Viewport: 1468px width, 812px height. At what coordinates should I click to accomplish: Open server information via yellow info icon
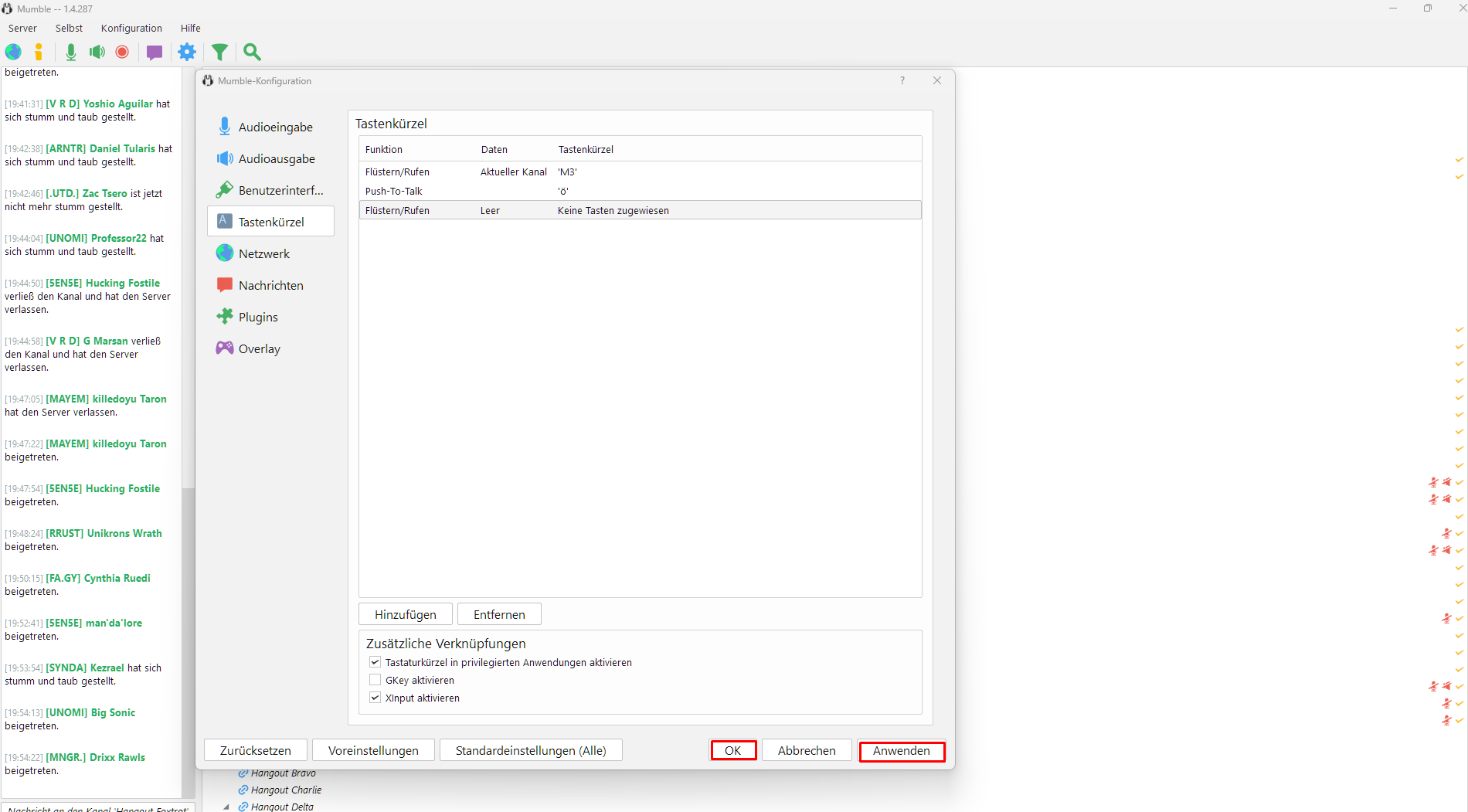tap(39, 52)
